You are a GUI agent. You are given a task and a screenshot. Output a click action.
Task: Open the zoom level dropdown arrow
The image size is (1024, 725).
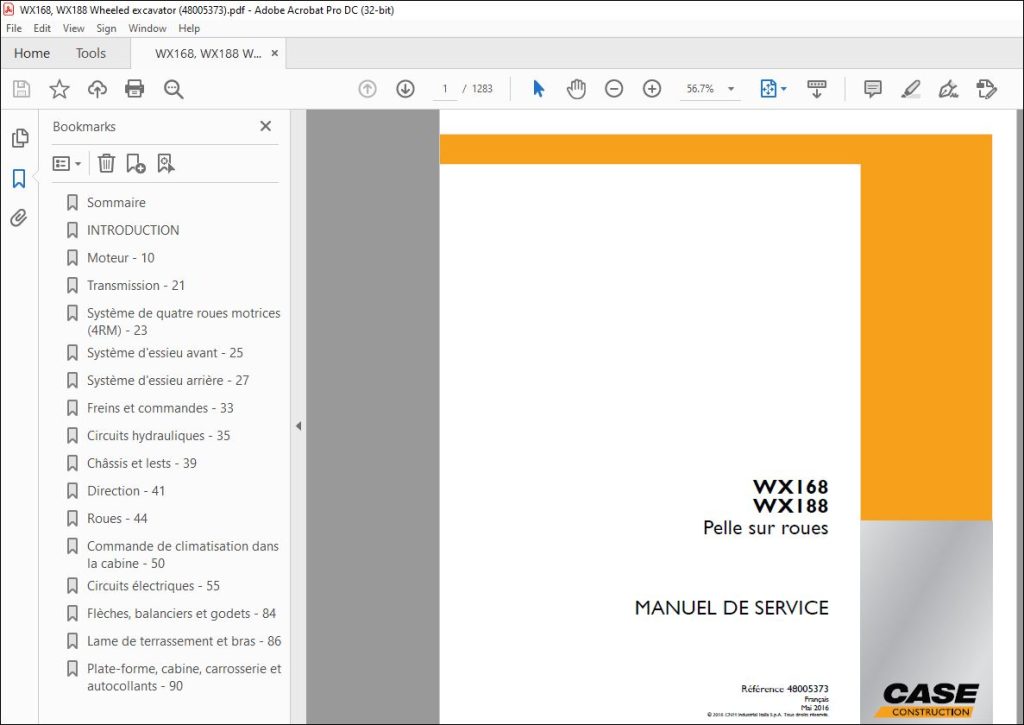click(x=731, y=89)
